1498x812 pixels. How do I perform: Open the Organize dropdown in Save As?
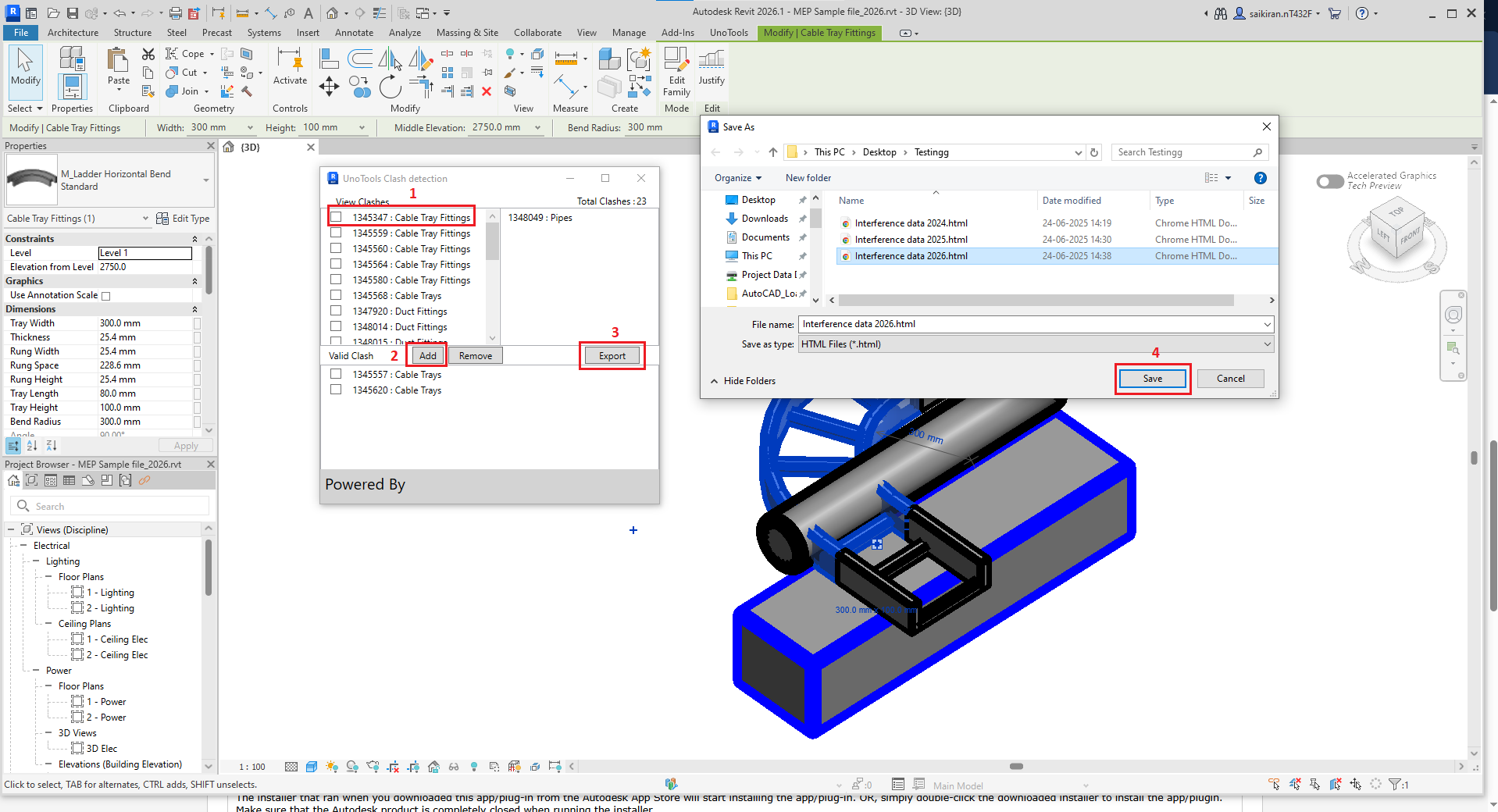[x=737, y=178]
